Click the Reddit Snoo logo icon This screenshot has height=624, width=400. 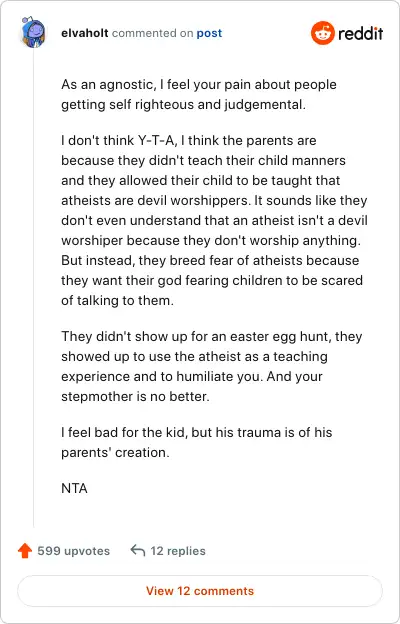click(x=322, y=33)
